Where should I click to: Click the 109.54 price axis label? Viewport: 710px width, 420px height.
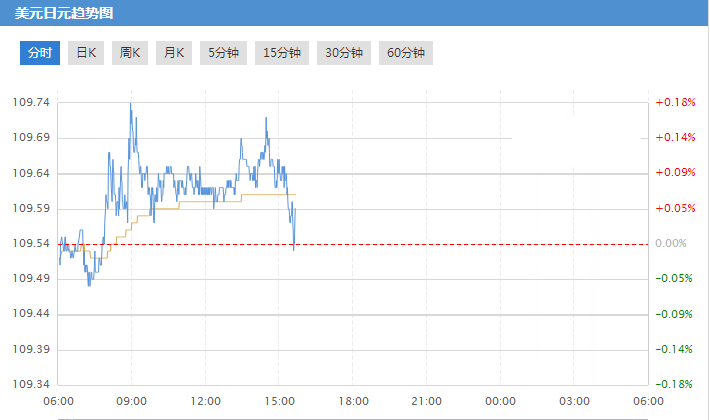pos(30,244)
